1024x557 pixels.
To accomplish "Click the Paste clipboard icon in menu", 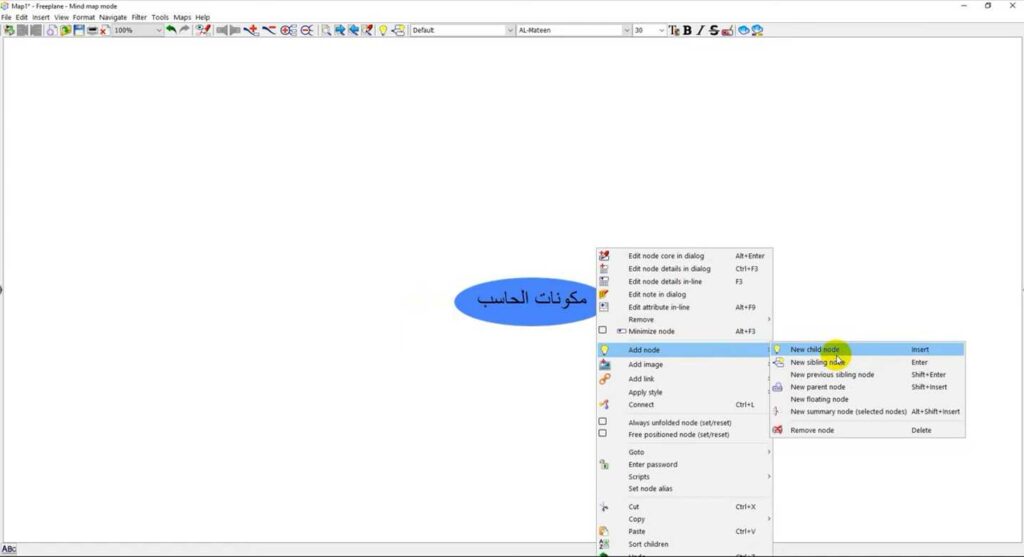I will (x=605, y=532).
